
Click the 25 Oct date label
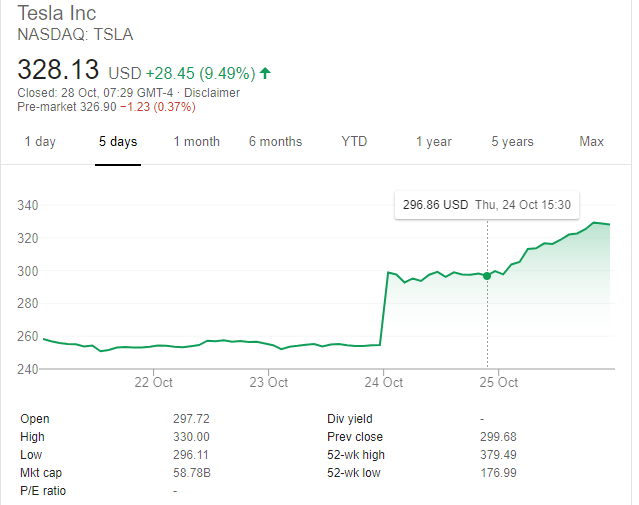(499, 382)
